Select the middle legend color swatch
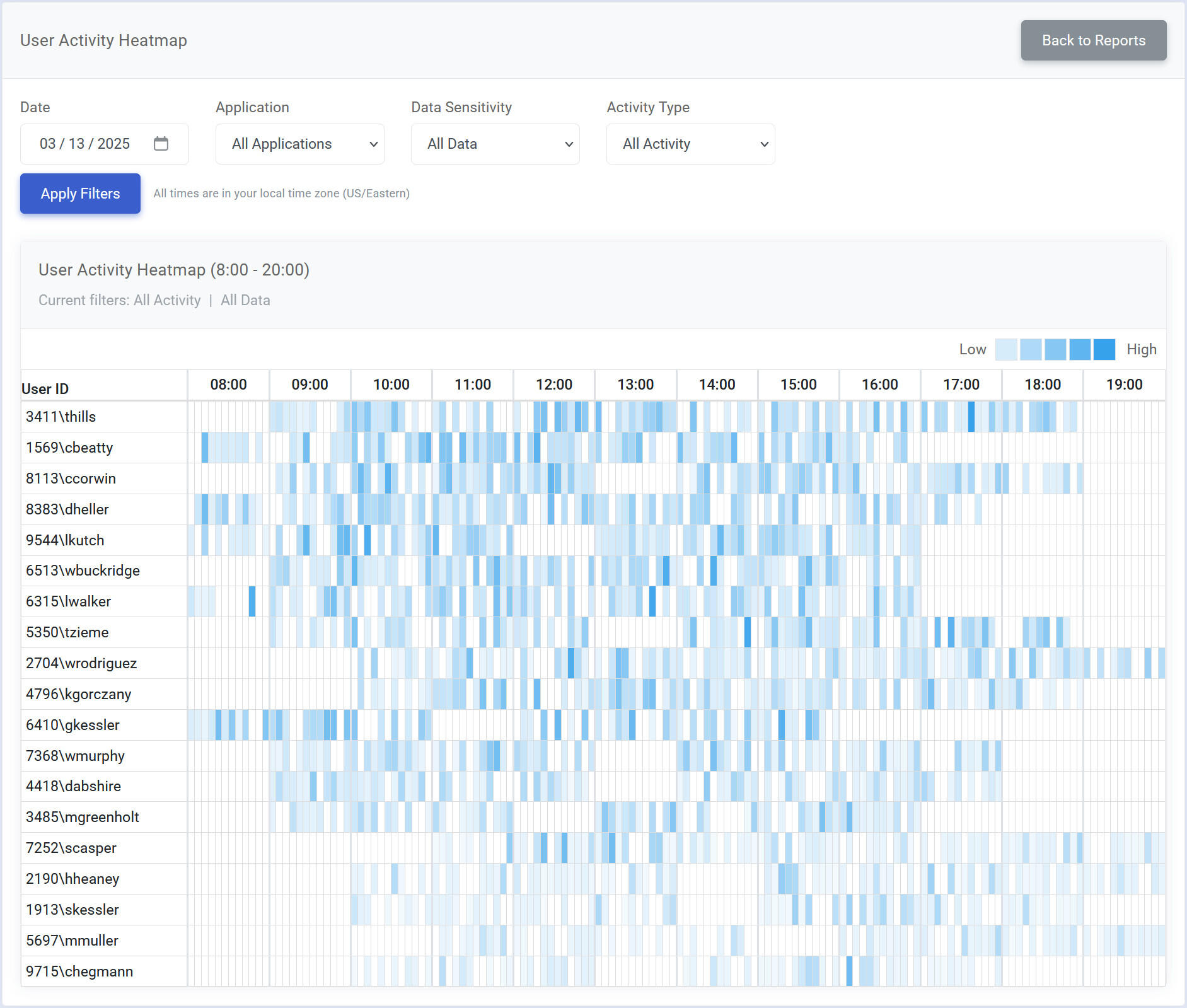 click(1055, 349)
